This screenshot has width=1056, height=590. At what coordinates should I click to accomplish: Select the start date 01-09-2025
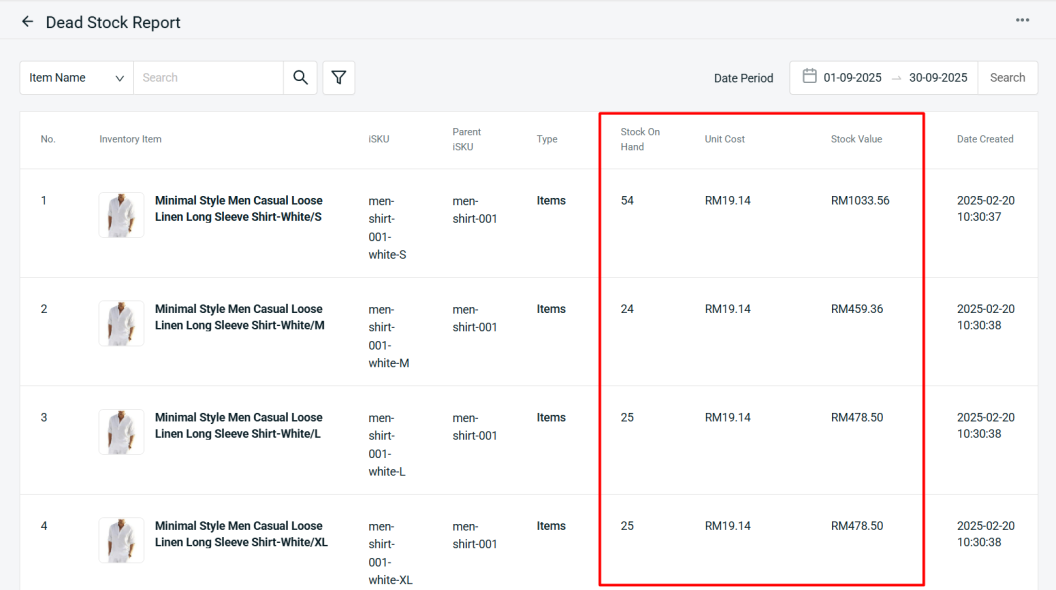click(x=852, y=78)
